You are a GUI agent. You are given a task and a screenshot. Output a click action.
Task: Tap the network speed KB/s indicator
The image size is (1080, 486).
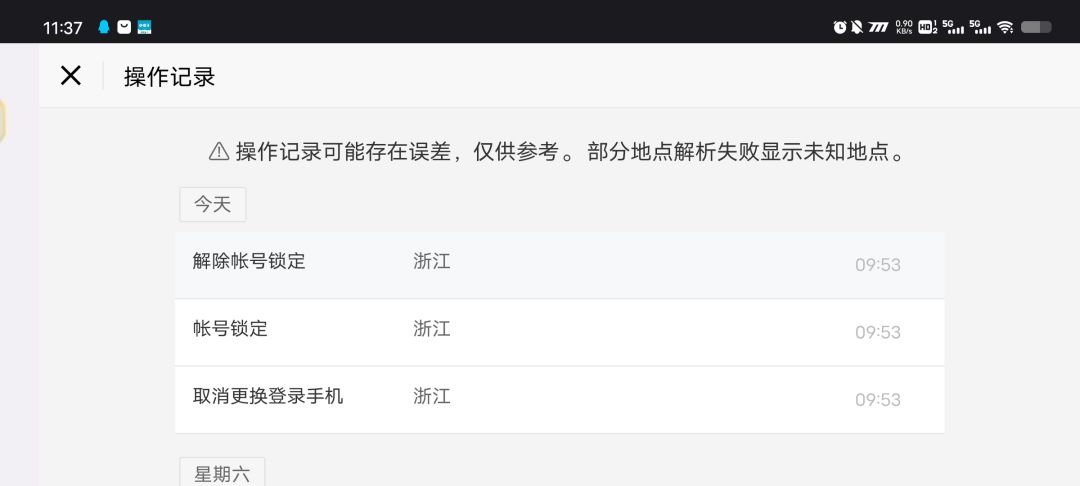point(904,27)
